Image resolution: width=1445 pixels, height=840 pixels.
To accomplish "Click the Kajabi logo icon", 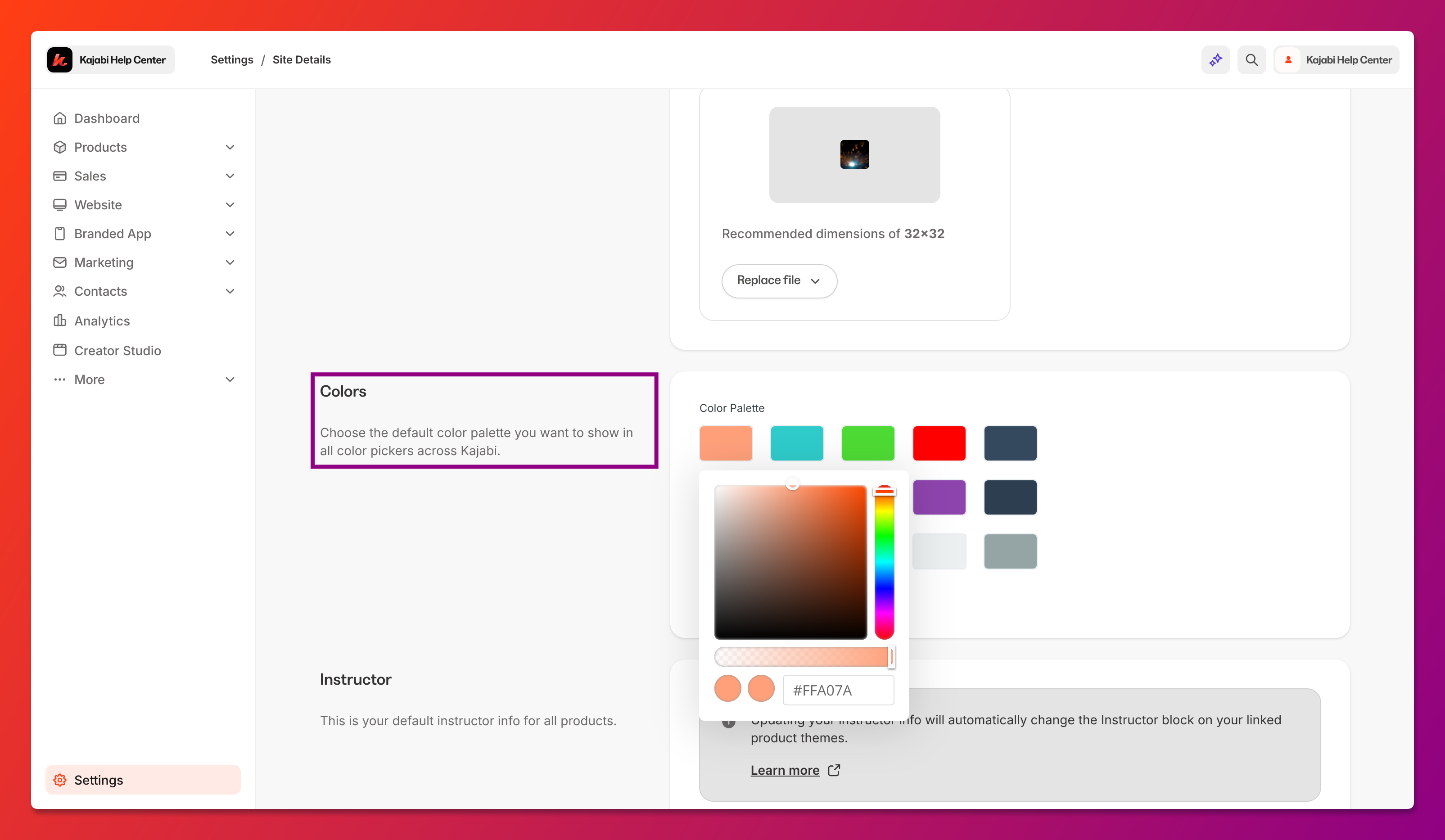I will click(59, 59).
